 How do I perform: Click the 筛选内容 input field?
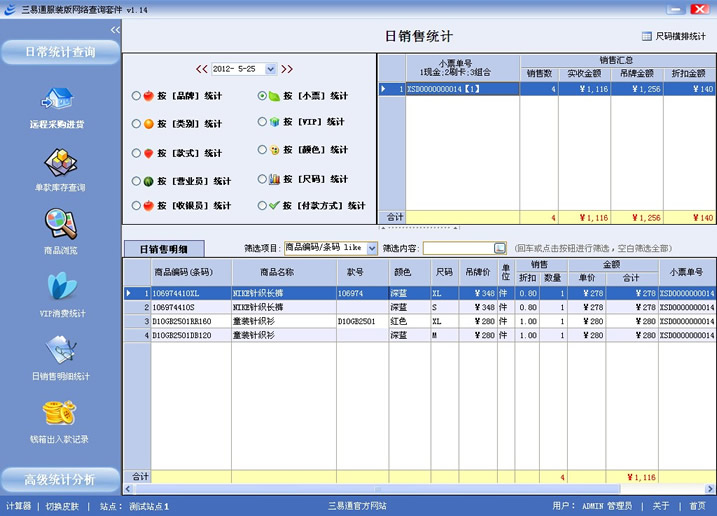[458, 248]
